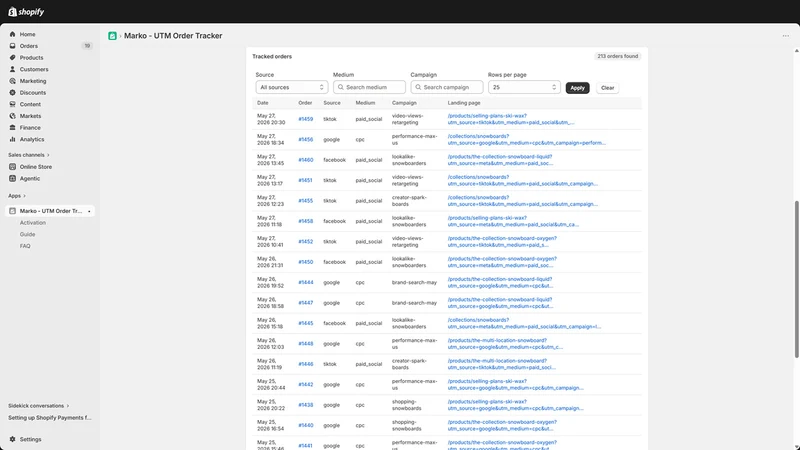Click the Search medium input field
Image resolution: width=800 pixels, height=450 pixels.
point(369,87)
